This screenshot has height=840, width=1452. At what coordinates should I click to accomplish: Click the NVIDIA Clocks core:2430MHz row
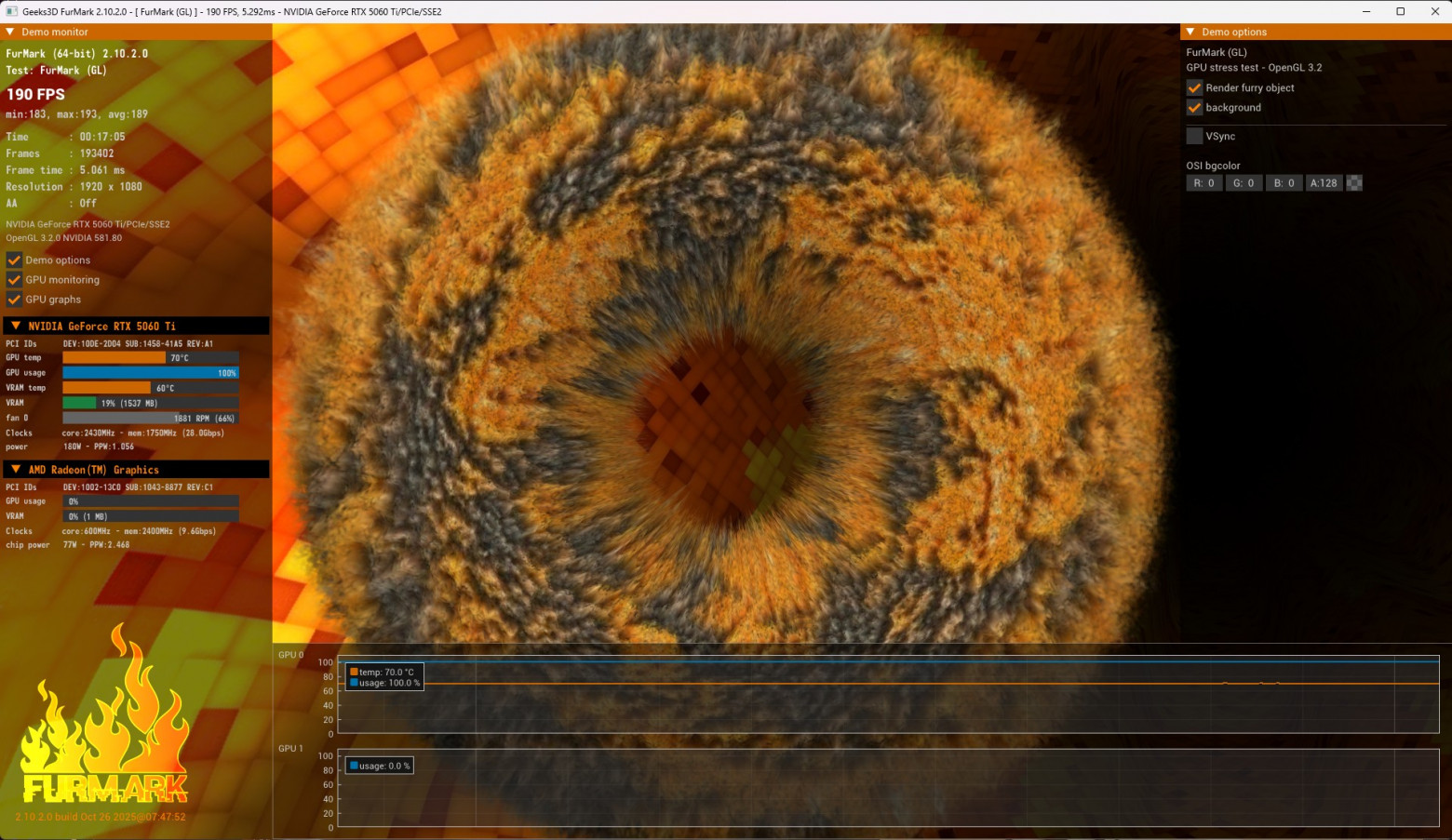point(115,433)
